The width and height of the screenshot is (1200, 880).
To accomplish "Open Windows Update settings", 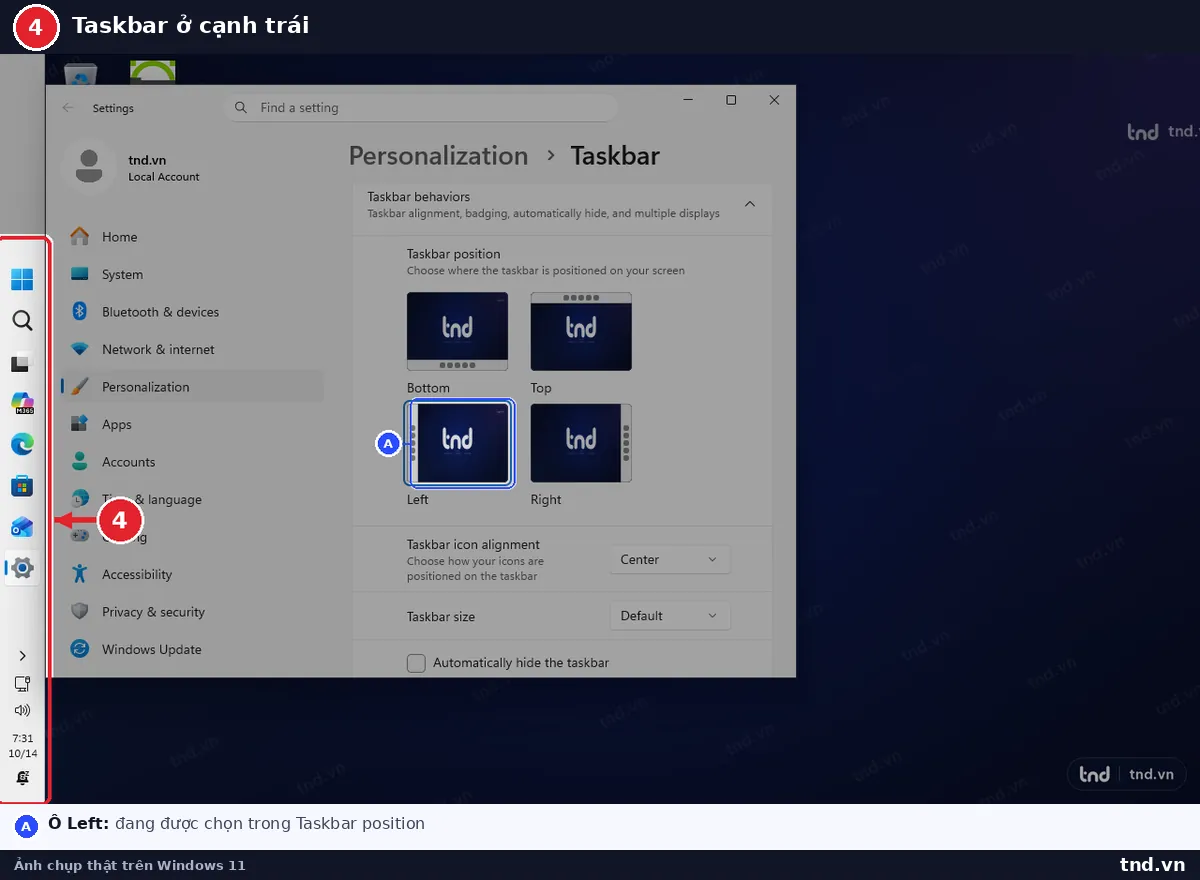I will [x=192, y=649].
